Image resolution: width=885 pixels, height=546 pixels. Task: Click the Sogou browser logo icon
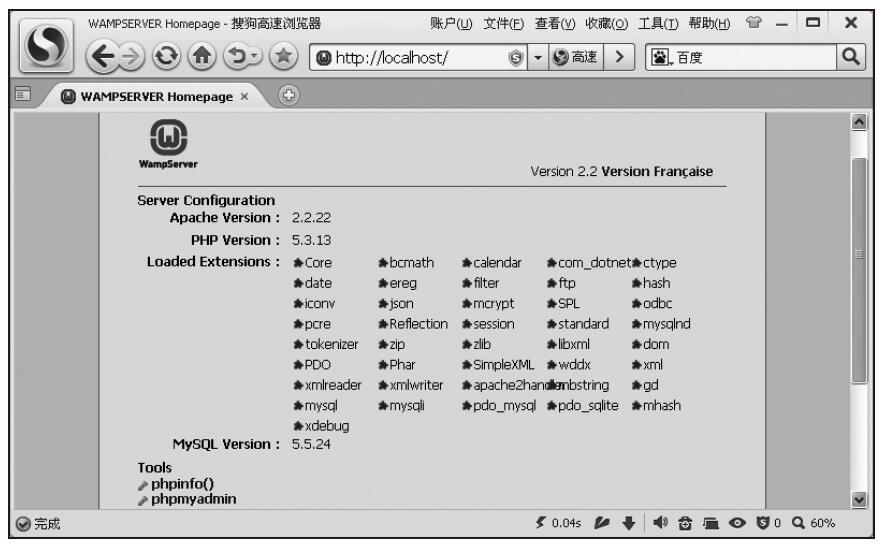(46, 46)
